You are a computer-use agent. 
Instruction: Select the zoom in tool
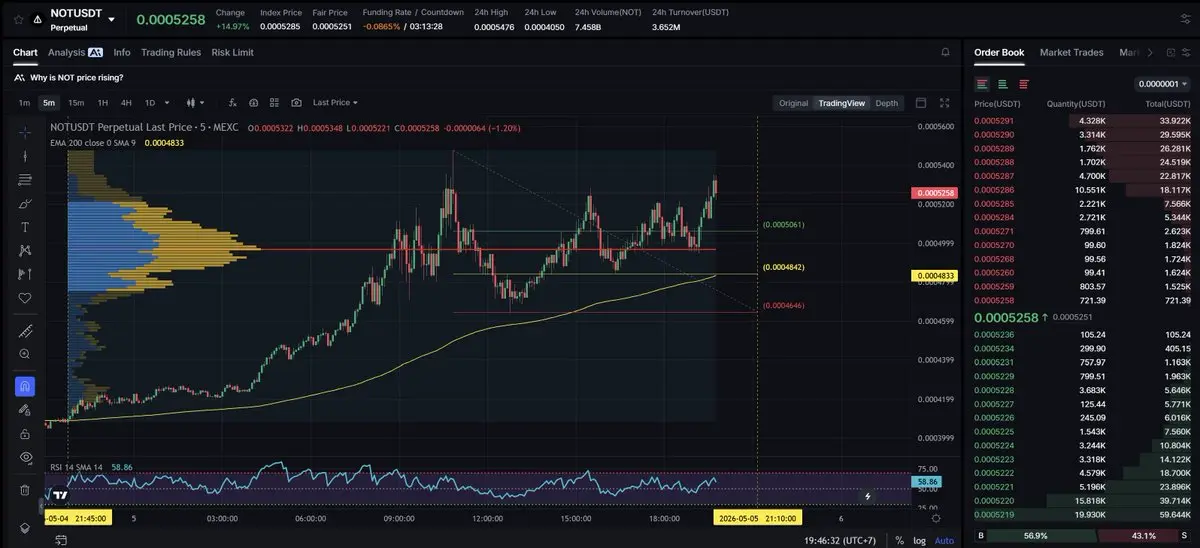(x=25, y=354)
